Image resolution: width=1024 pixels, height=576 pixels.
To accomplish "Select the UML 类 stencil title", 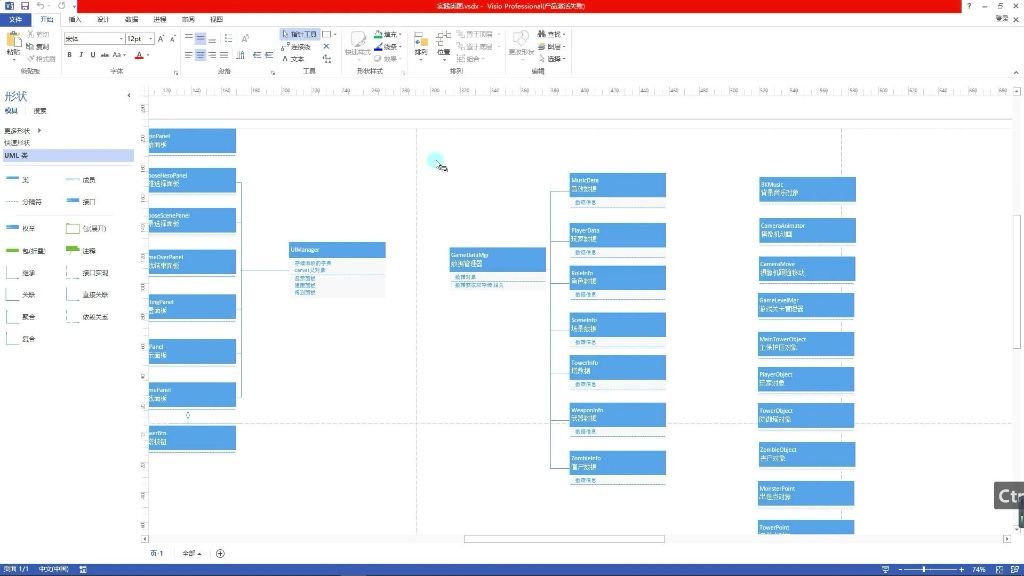I will pyautogui.click(x=17, y=156).
